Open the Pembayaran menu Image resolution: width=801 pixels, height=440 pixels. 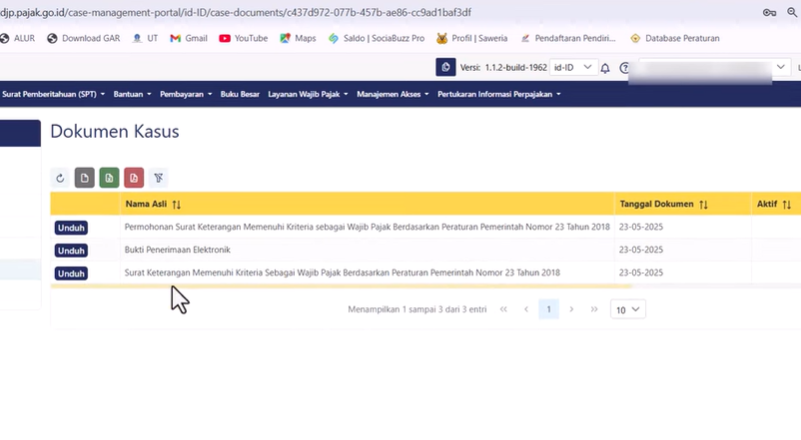point(185,94)
